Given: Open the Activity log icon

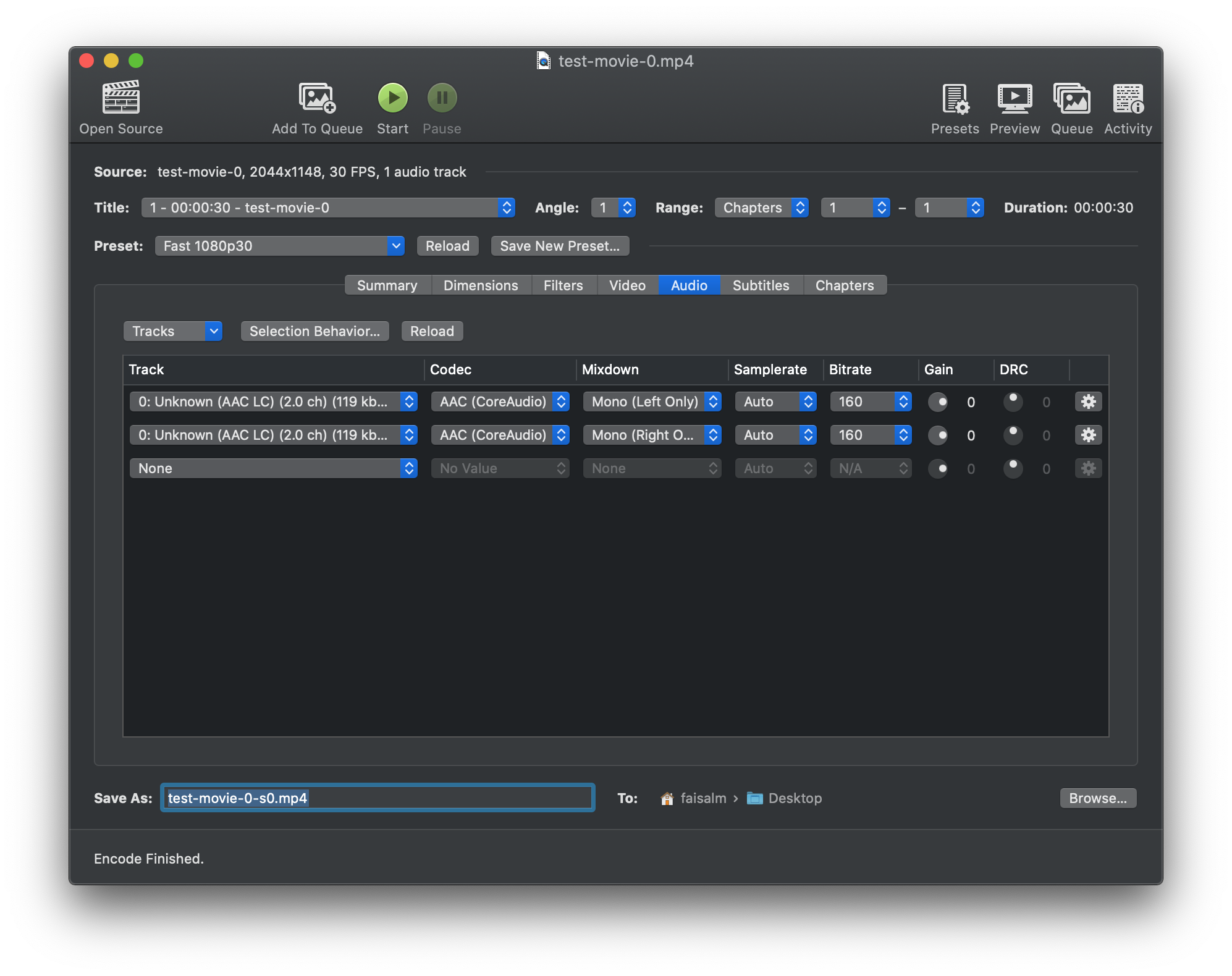Looking at the screenshot, I should coord(1128,99).
